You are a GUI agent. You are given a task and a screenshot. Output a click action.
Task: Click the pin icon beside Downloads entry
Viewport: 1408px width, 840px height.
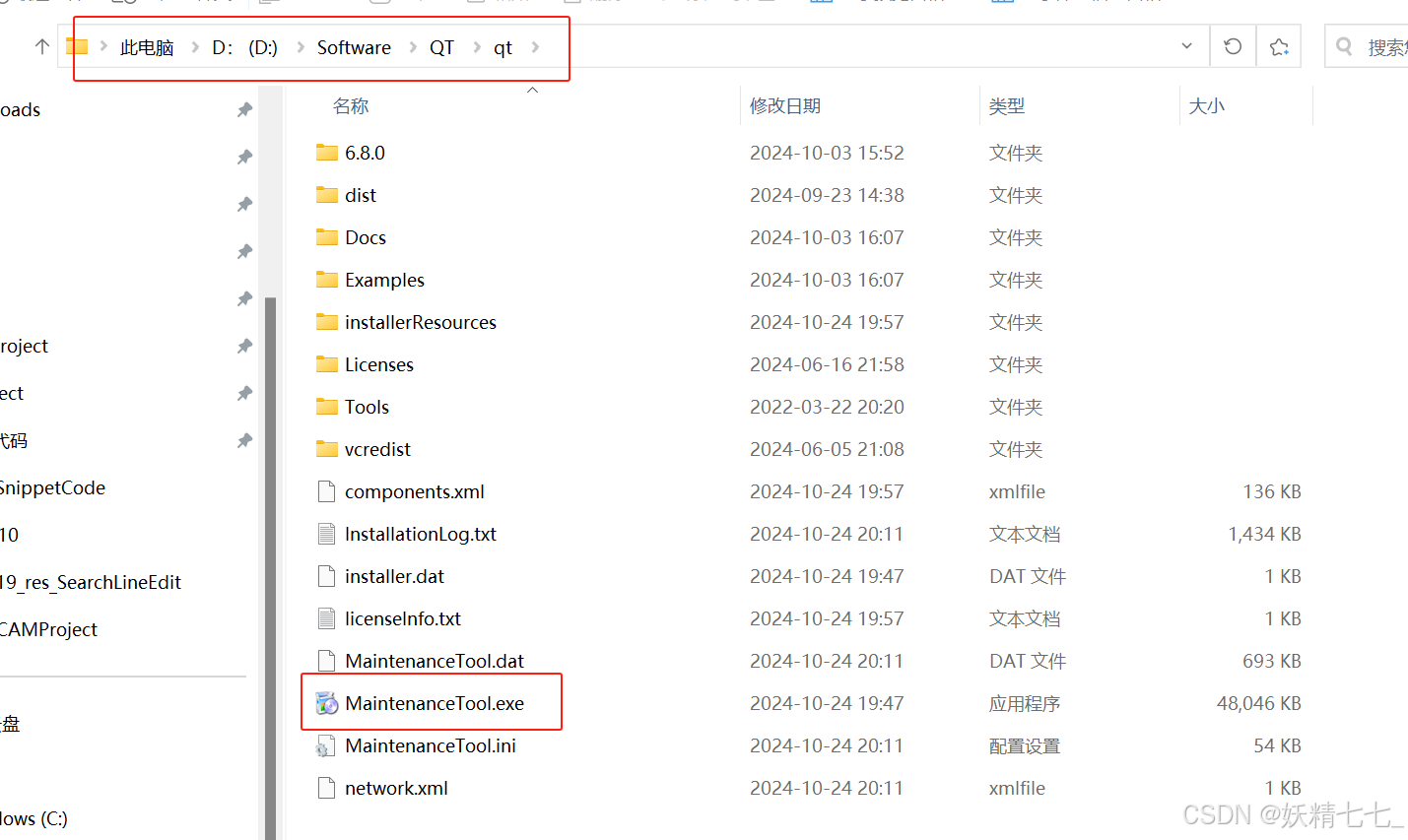[244, 109]
